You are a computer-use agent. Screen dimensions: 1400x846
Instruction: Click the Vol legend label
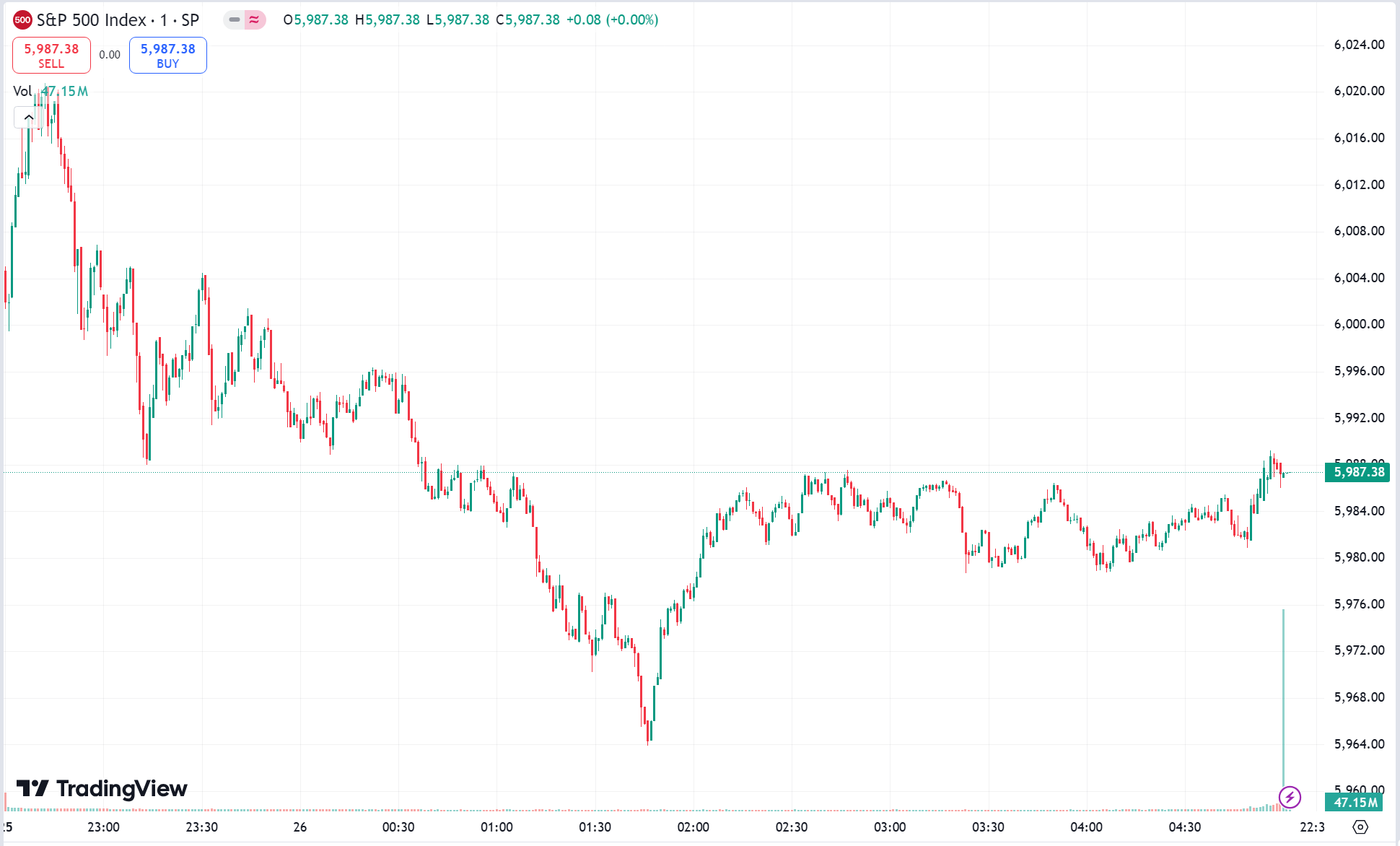click(22, 91)
